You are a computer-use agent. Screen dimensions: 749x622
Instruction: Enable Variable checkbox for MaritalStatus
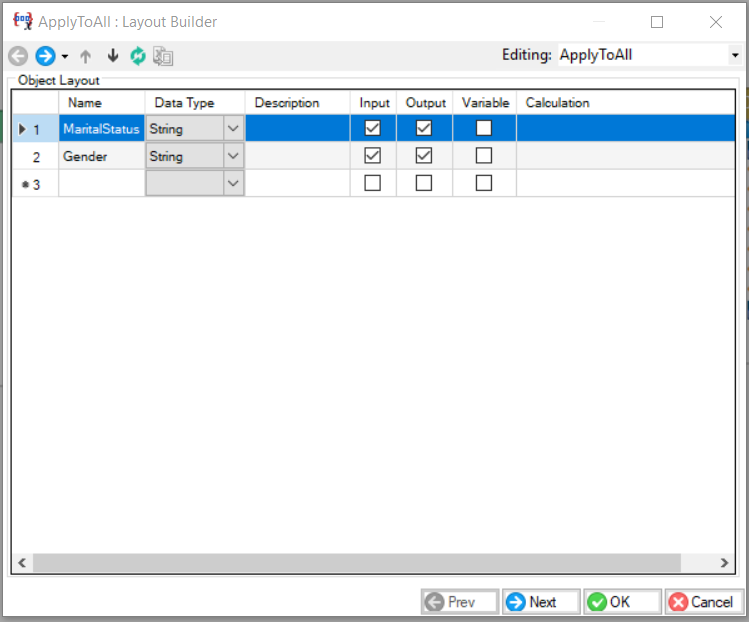point(484,128)
